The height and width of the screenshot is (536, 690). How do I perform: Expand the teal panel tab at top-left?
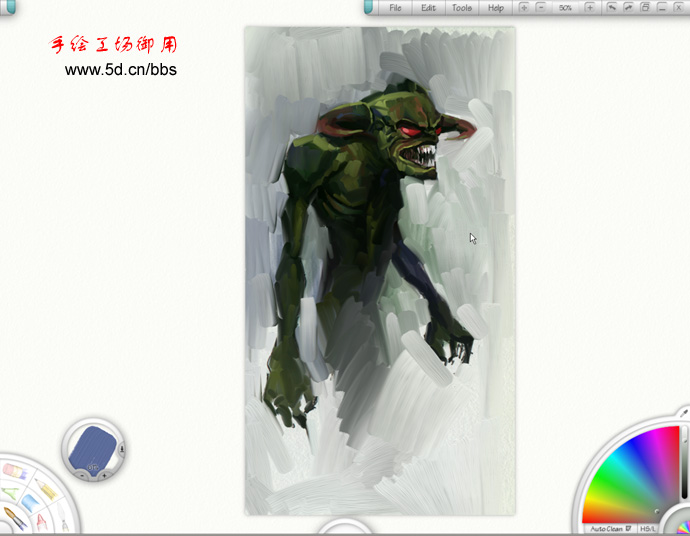pos(9,7)
